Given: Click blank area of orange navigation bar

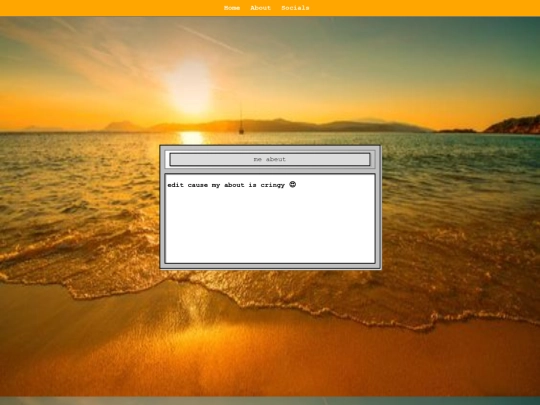Looking at the screenshot, I should point(103,8).
